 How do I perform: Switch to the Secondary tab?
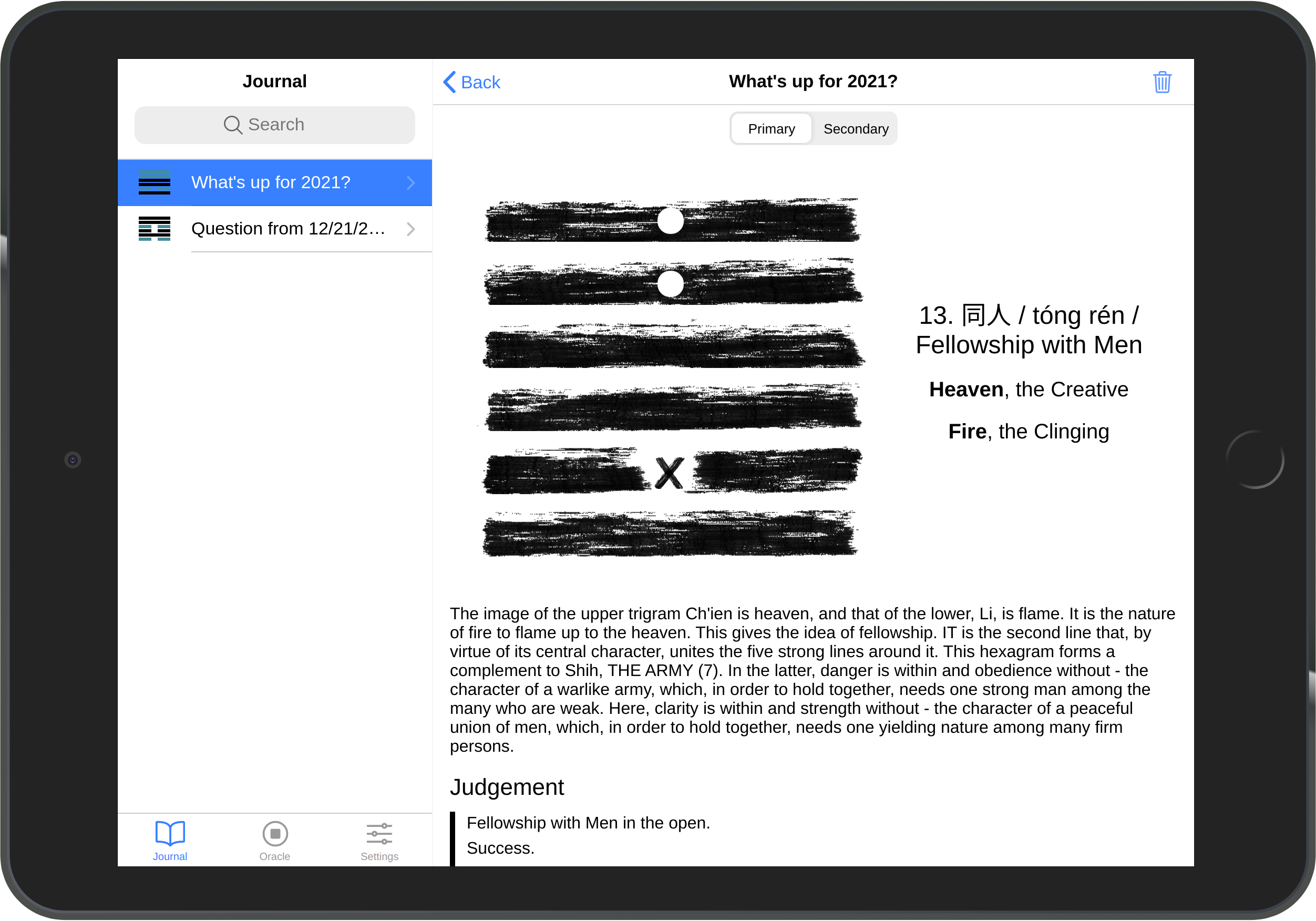[x=856, y=128]
